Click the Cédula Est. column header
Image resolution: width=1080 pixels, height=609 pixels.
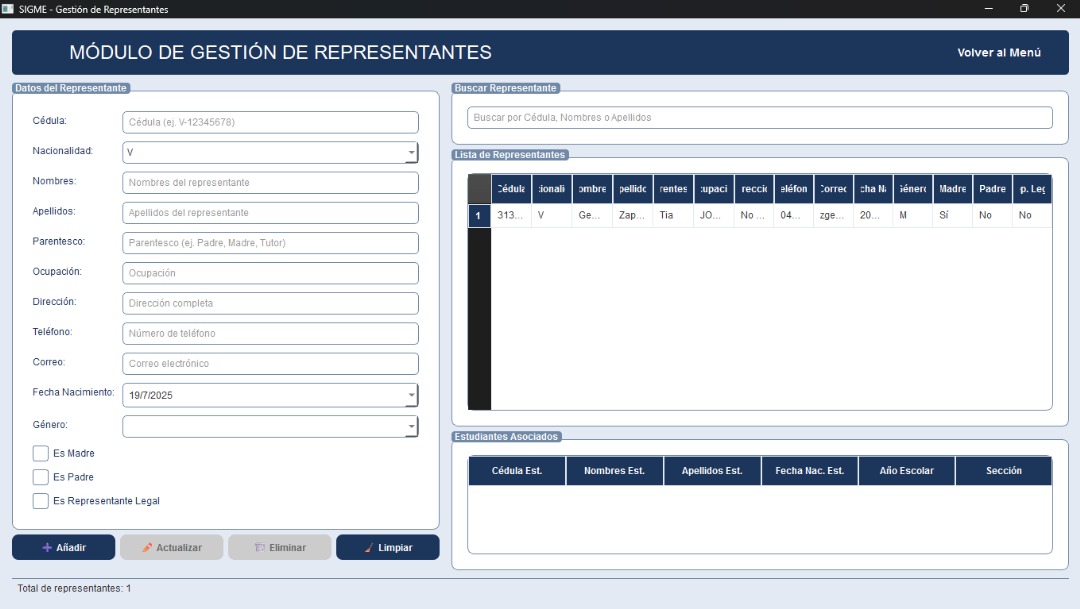click(517, 471)
